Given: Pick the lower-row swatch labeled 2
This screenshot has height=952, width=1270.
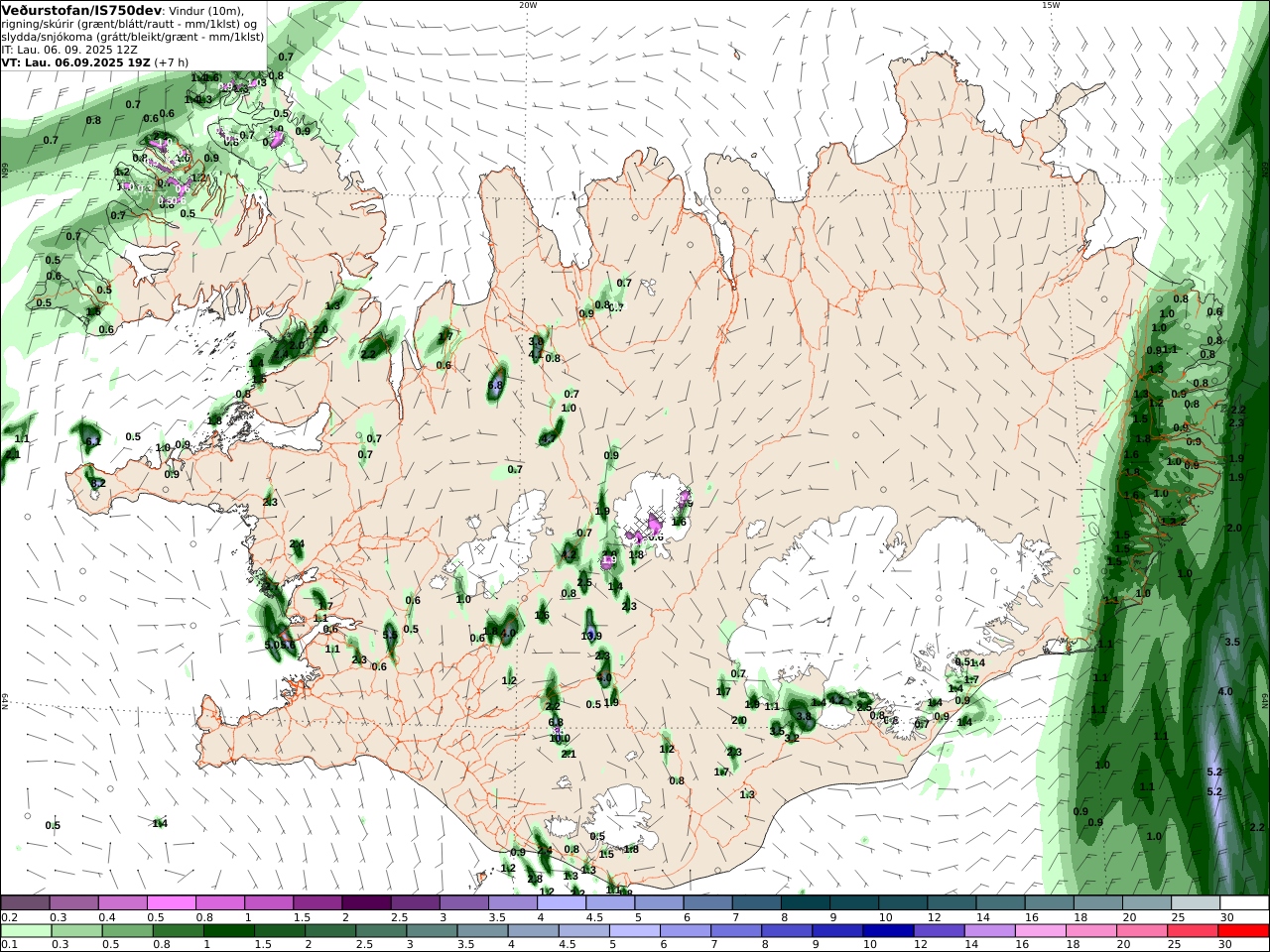Looking at the screenshot, I should coord(329,931).
